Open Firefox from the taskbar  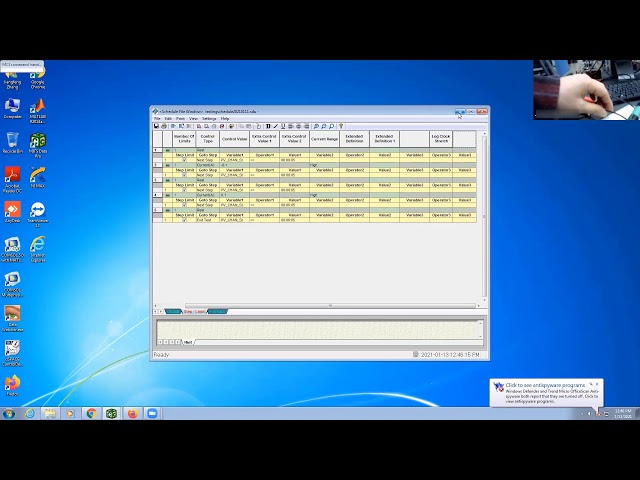132,413
